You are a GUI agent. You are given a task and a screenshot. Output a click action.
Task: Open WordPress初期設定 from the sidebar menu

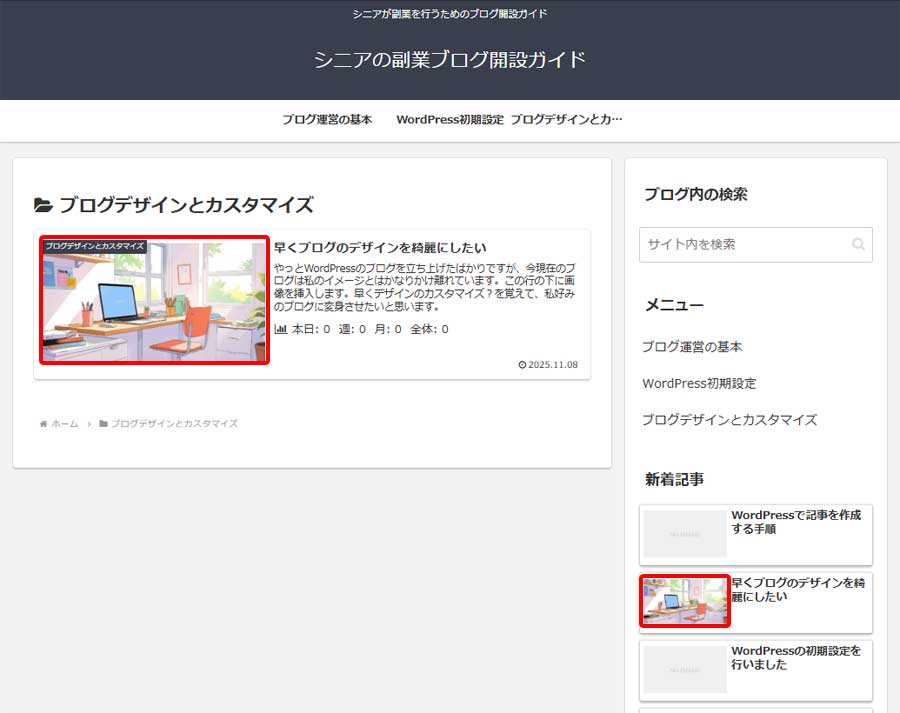point(698,383)
